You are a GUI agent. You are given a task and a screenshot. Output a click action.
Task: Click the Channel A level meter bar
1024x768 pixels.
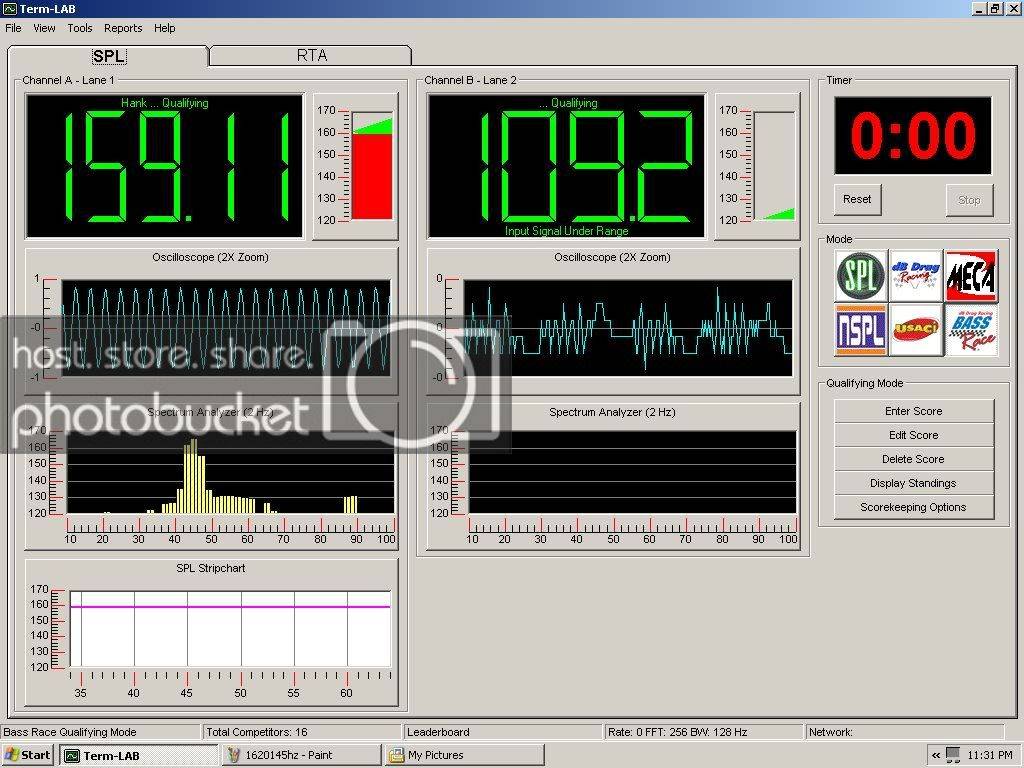(372, 166)
